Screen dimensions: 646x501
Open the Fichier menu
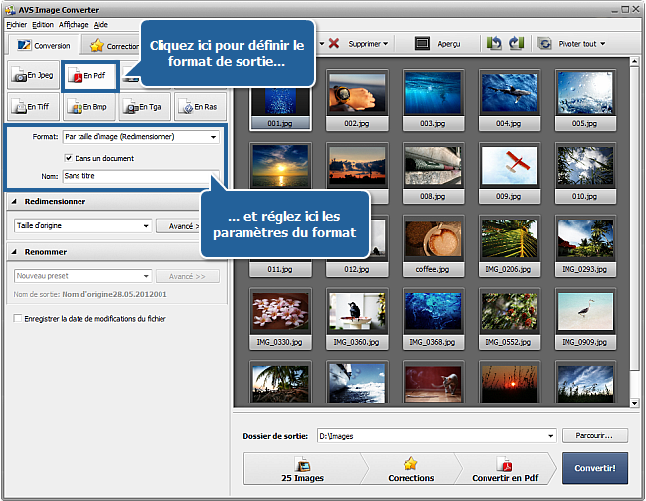pos(16,24)
